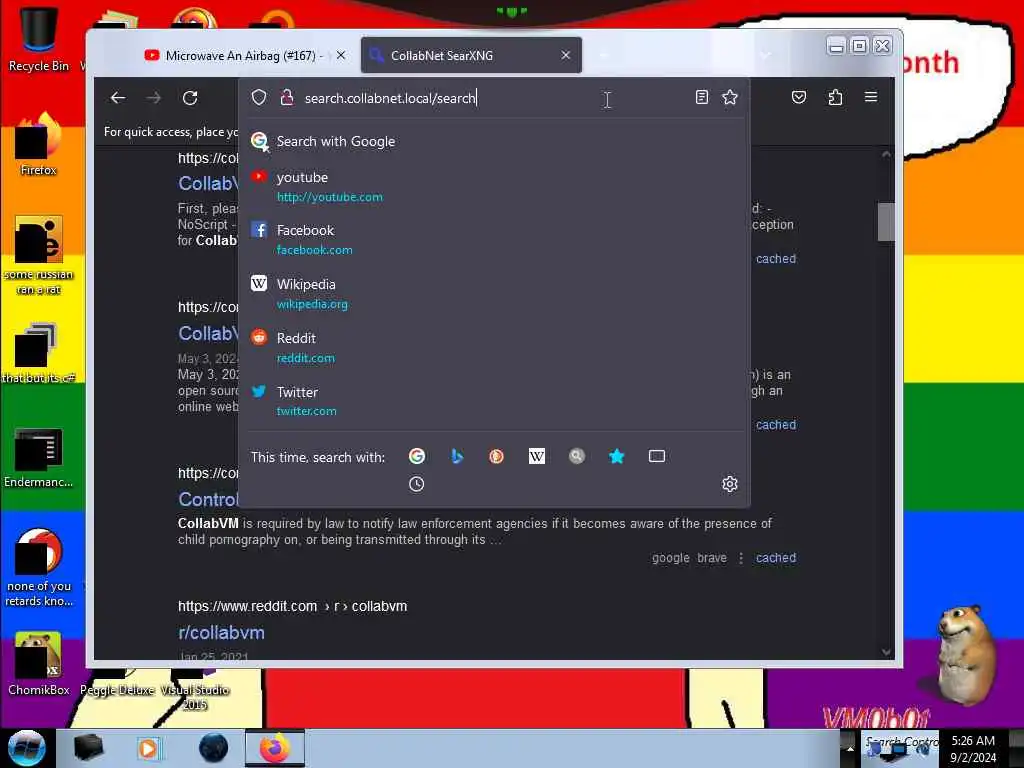This screenshot has width=1024, height=768.
Task: Select Peggle Deluxe desktop icon
Action: click(x=117, y=683)
